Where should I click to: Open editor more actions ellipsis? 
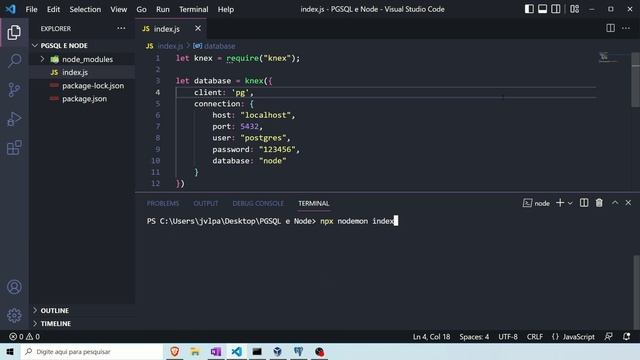tap(626, 28)
